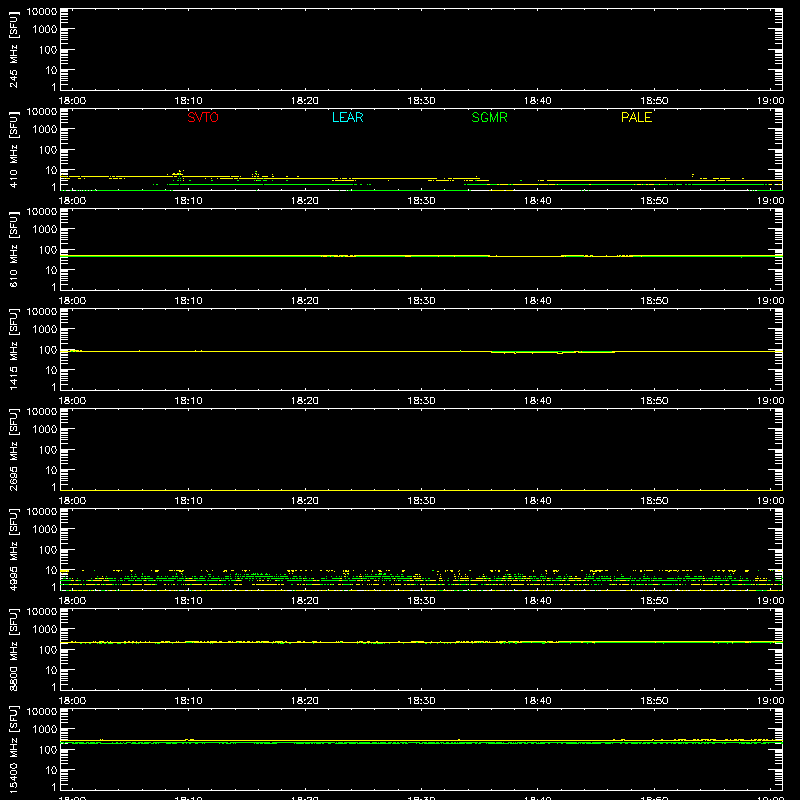Select the 245 MHz [SFU] axis title
The image size is (800, 800).
click(x=14, y=49)
